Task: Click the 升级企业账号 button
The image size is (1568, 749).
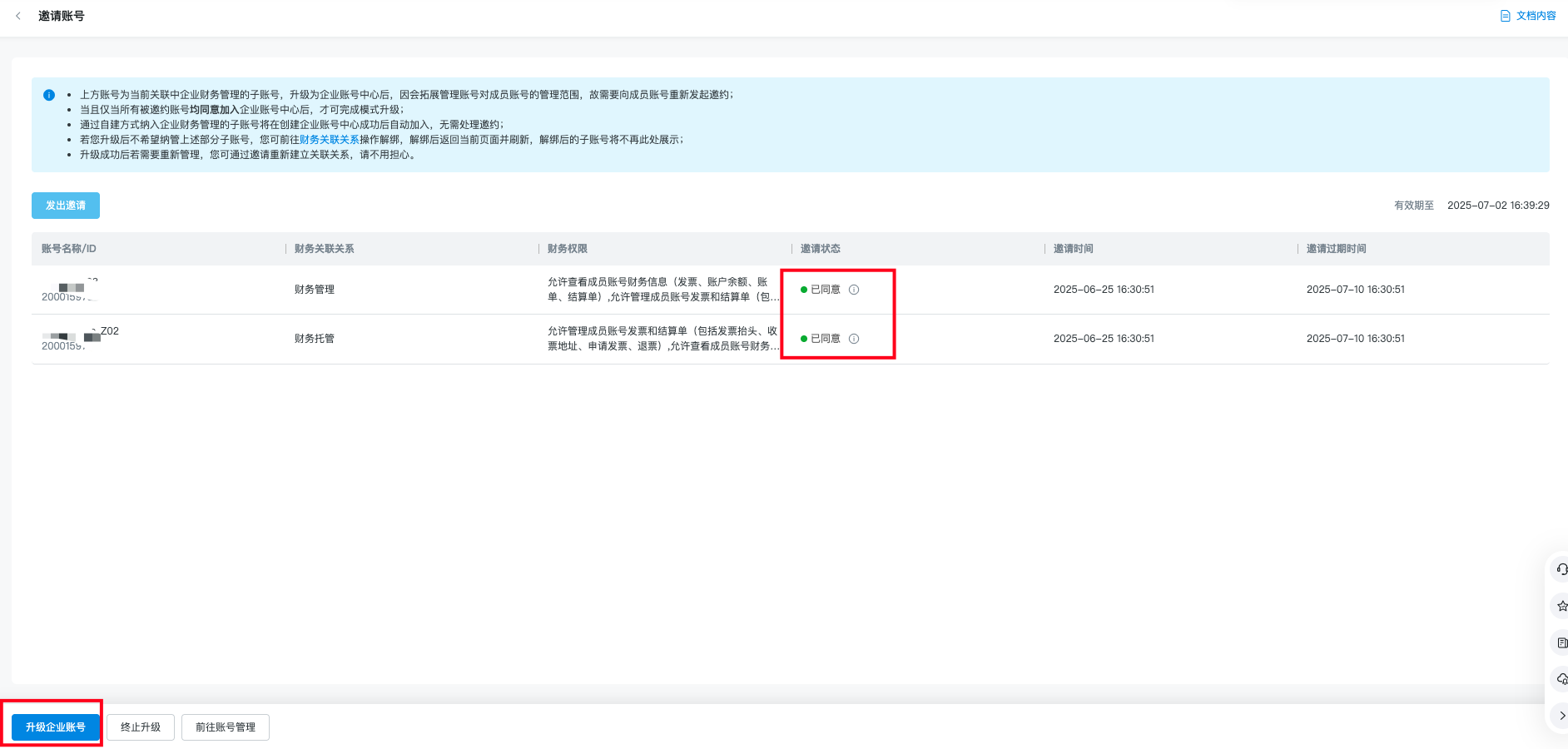Action: [56, 727]
